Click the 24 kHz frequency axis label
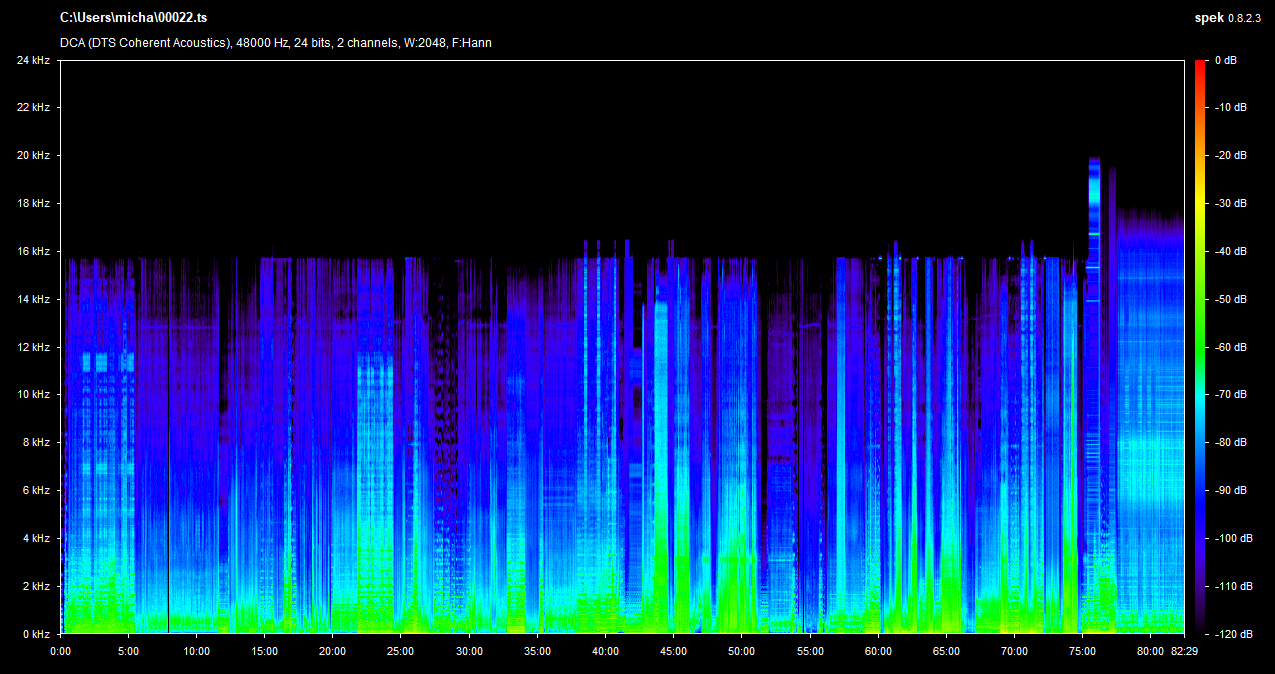Image resolution: width=1275 pixels, height=674 pixels. [x=33, y=60]
